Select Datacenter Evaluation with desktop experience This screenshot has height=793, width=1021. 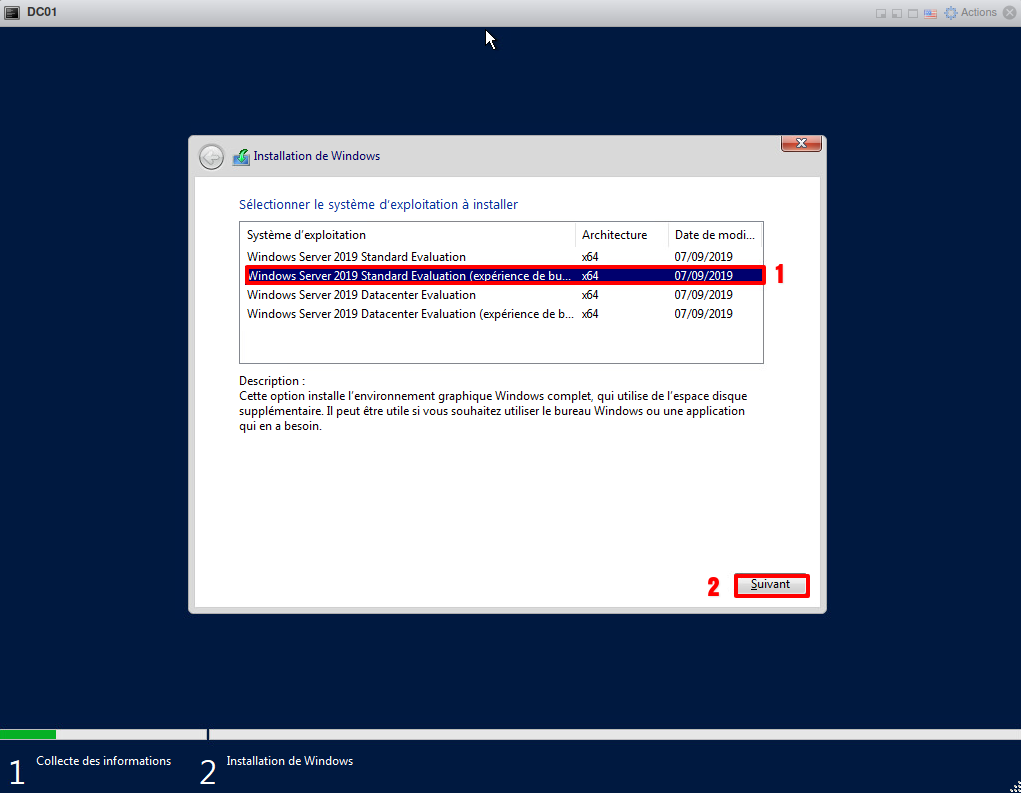[x=410, y=314]
